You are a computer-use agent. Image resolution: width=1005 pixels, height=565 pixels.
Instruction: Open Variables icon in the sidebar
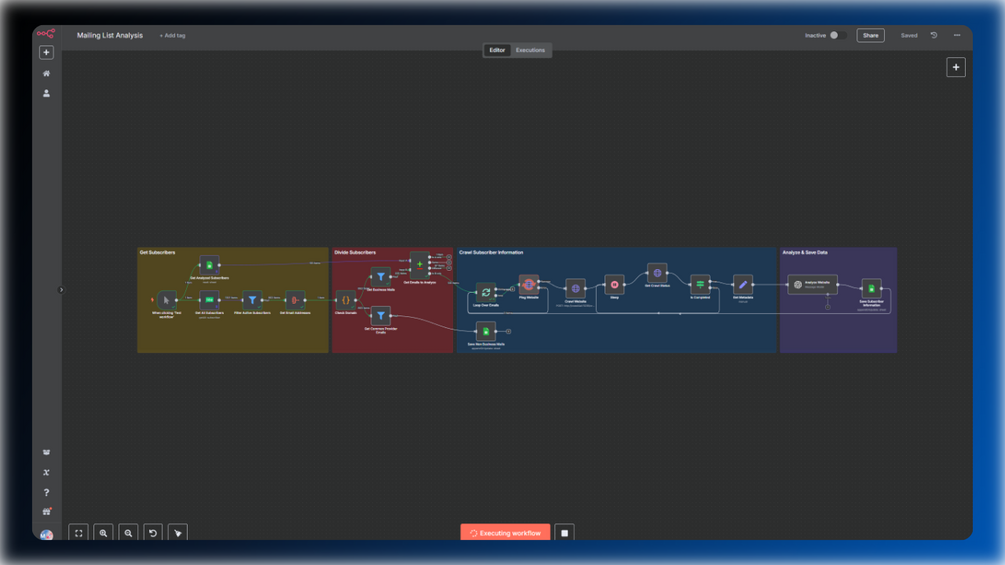(x=46, y=473)
